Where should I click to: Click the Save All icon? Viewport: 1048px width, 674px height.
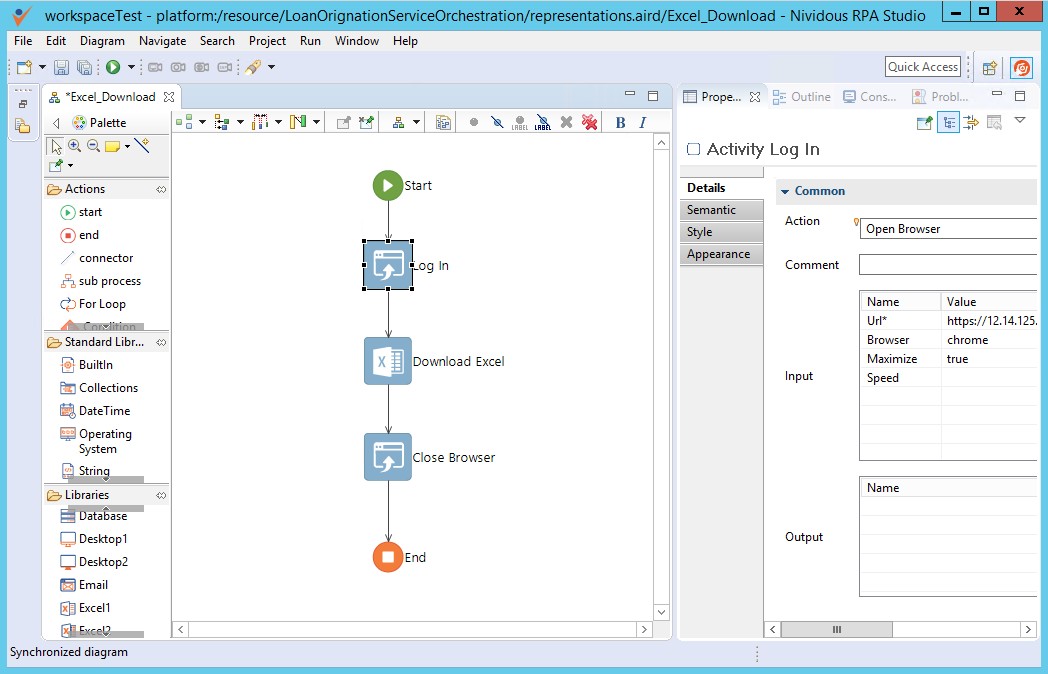pyautogui.click(x=84, y=67)
